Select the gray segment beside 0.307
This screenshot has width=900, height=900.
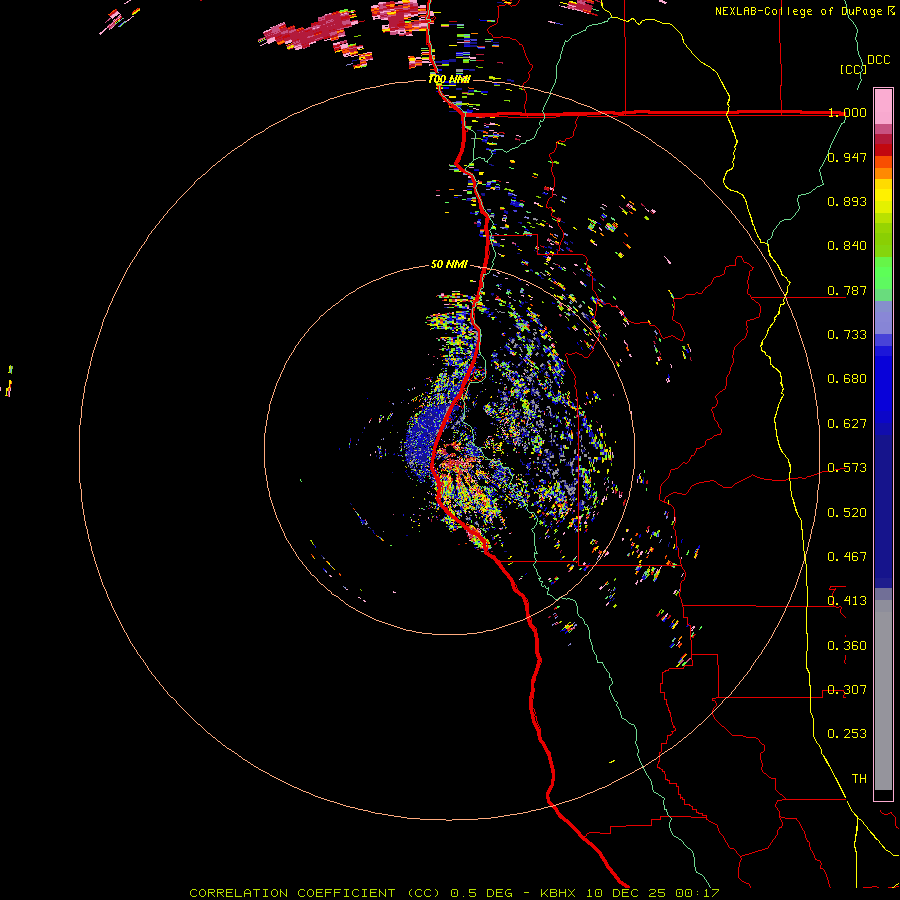(x=883, y=695)
